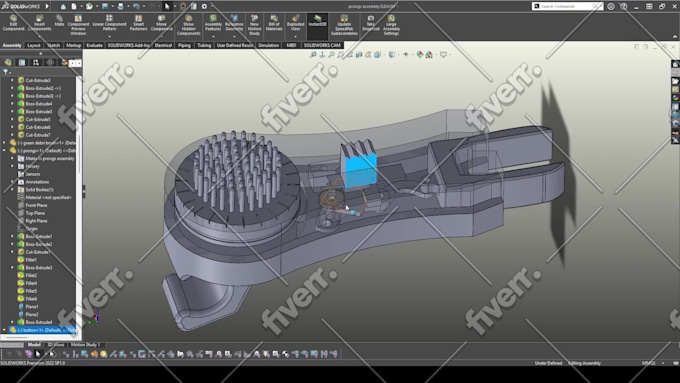The height and width of the screenshot is (383, 680).
Task: Switch to Motion Study 1 tab
Action: (85, 345)
